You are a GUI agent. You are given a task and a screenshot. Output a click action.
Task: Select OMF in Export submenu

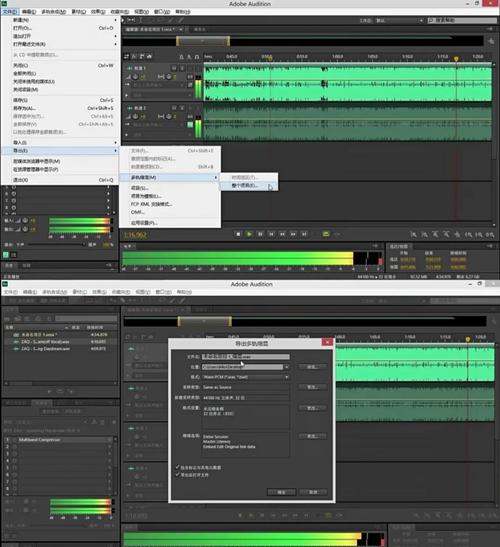click(x=170, y=212)
